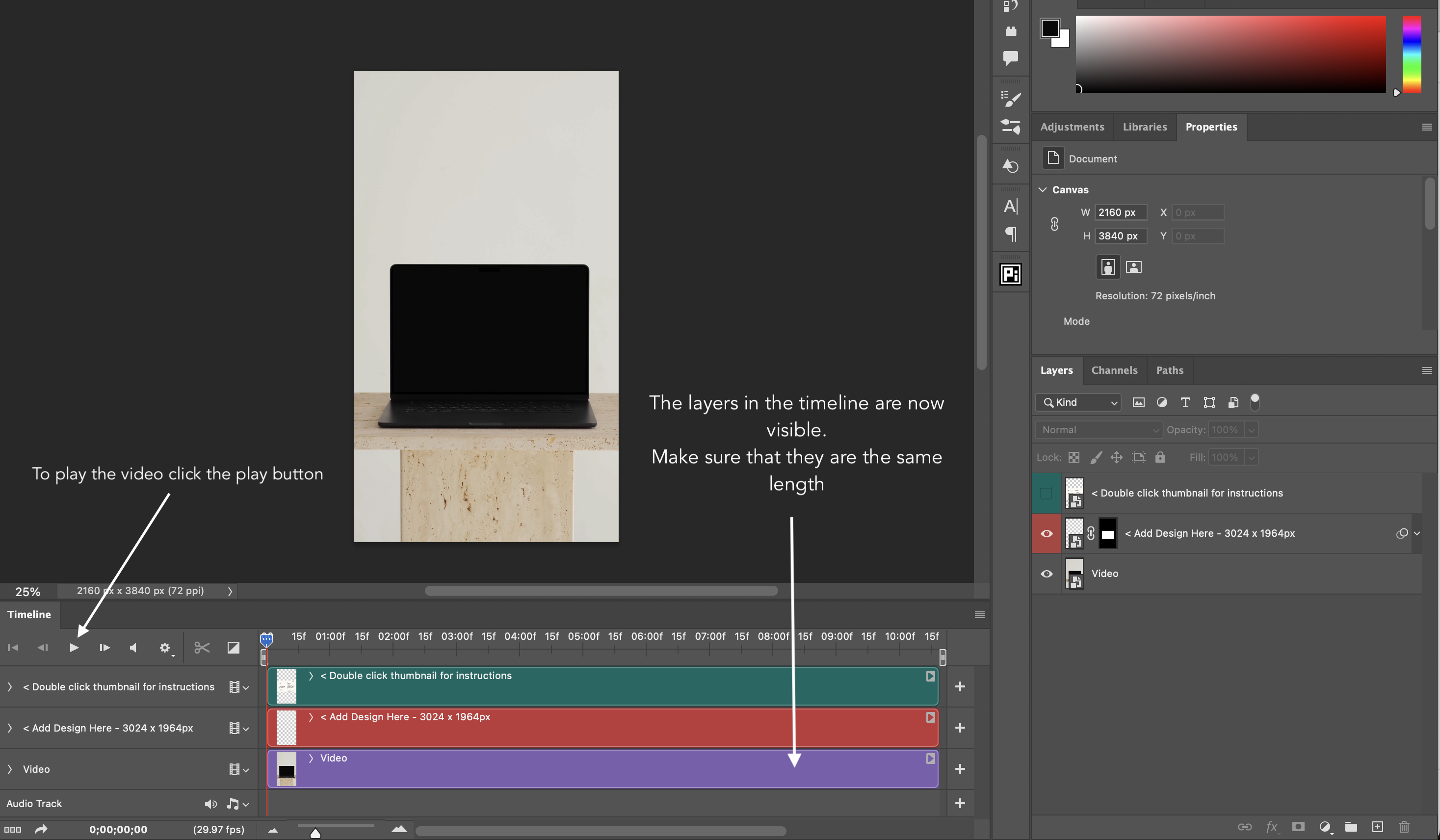This screenshot has width=1440, height=840.
Task: Open the Normal blend mode dropdown
Action: (x=1099, y=430)
